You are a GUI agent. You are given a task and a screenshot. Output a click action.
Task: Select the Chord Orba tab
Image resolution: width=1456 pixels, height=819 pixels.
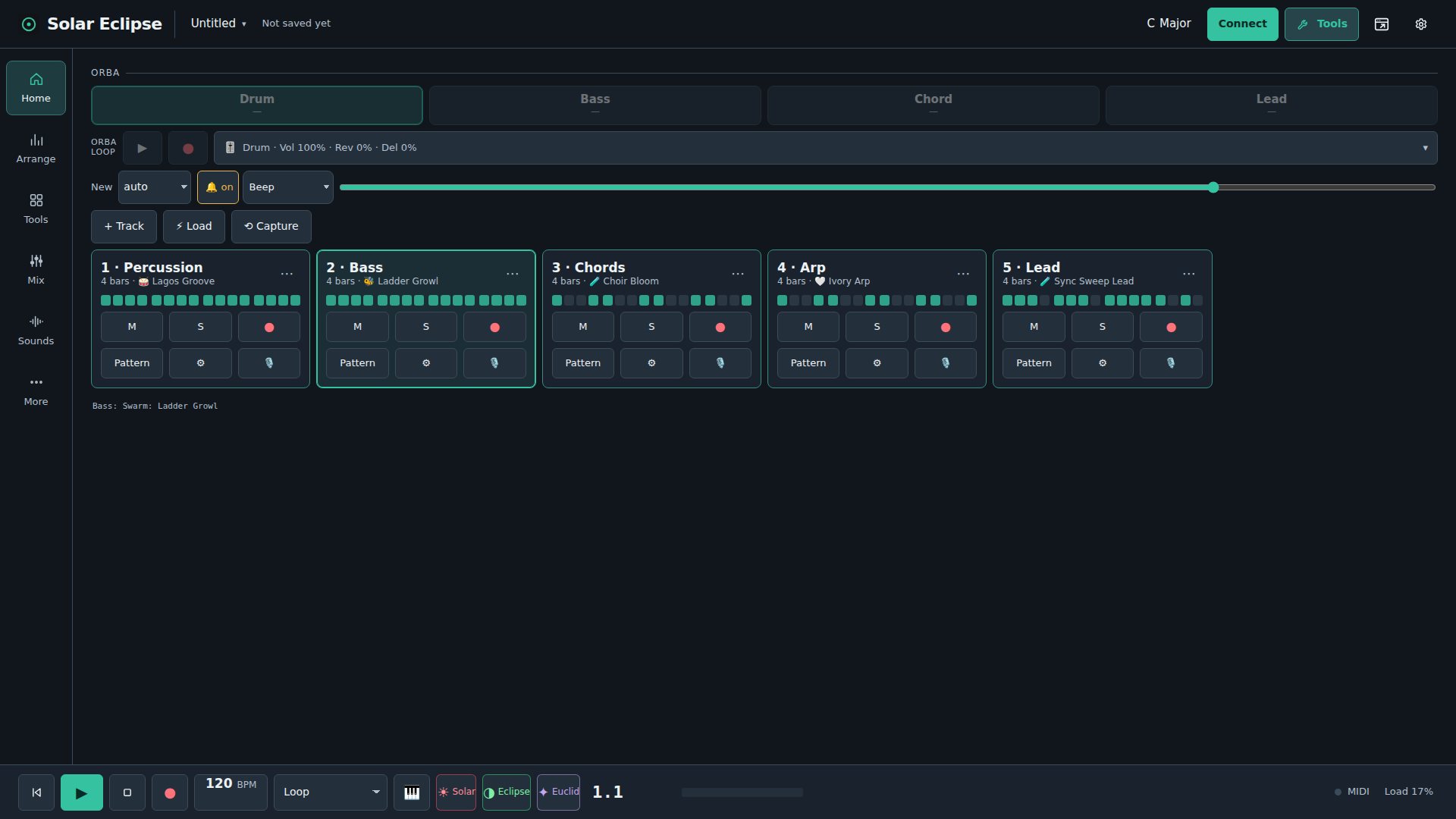click(x=934, y=105)
